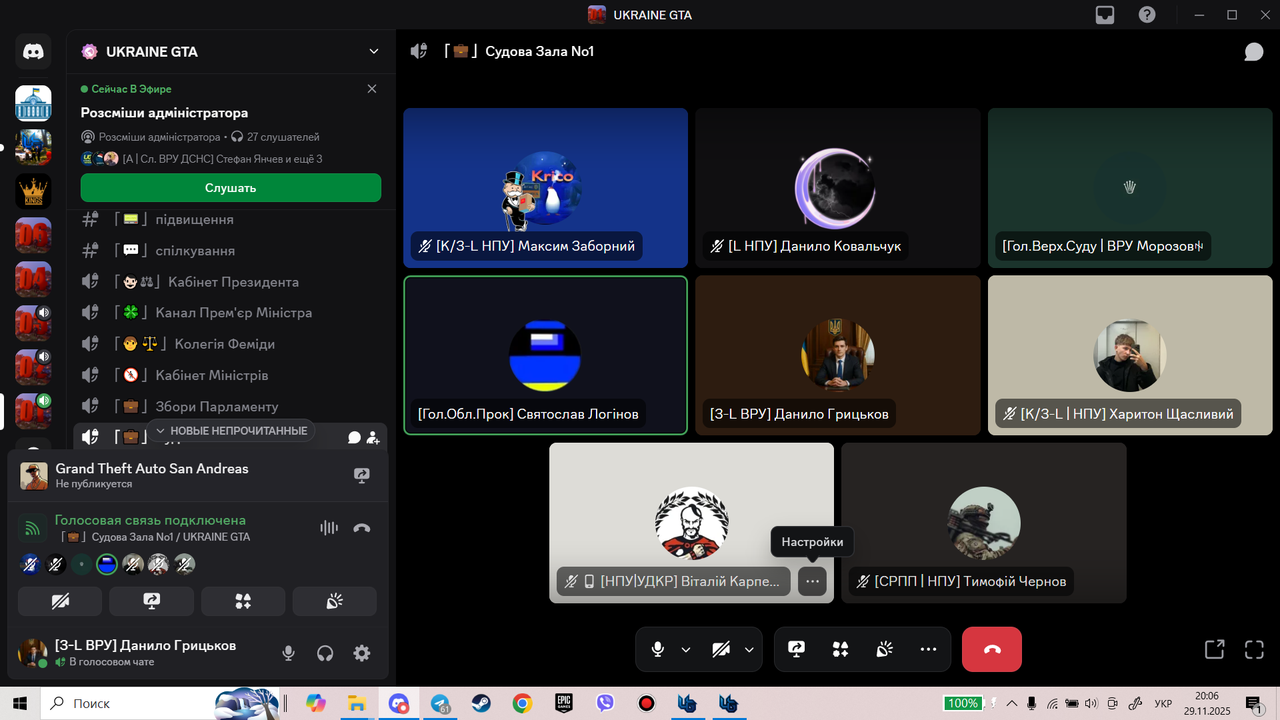
Task: Start an activity from the call bar
Action: [840, 649]
